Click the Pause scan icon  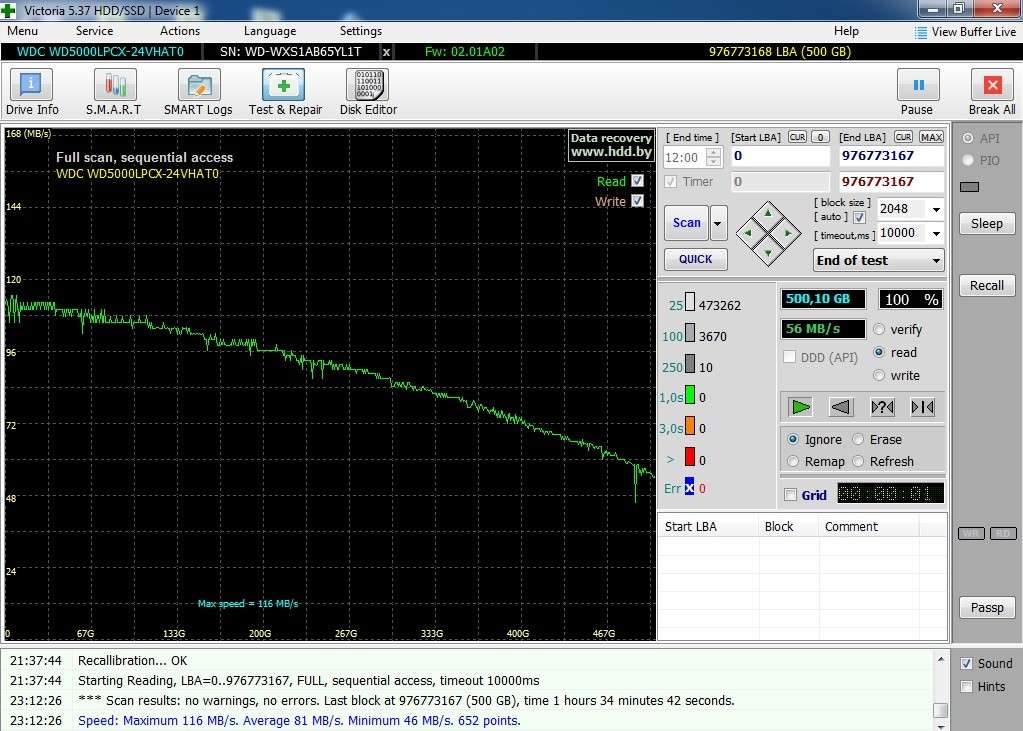tap(917, 86)
